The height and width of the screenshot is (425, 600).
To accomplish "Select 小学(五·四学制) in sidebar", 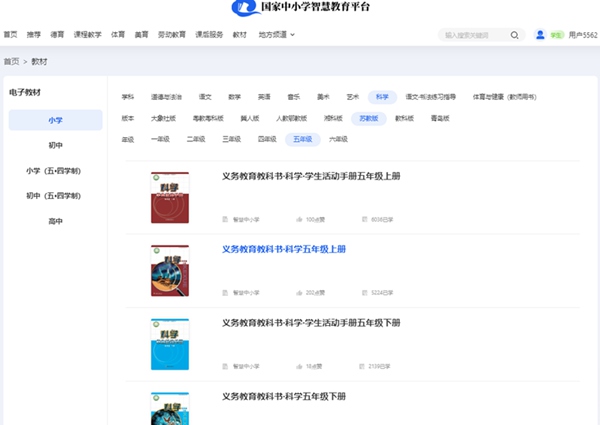I will click(54, 171).
